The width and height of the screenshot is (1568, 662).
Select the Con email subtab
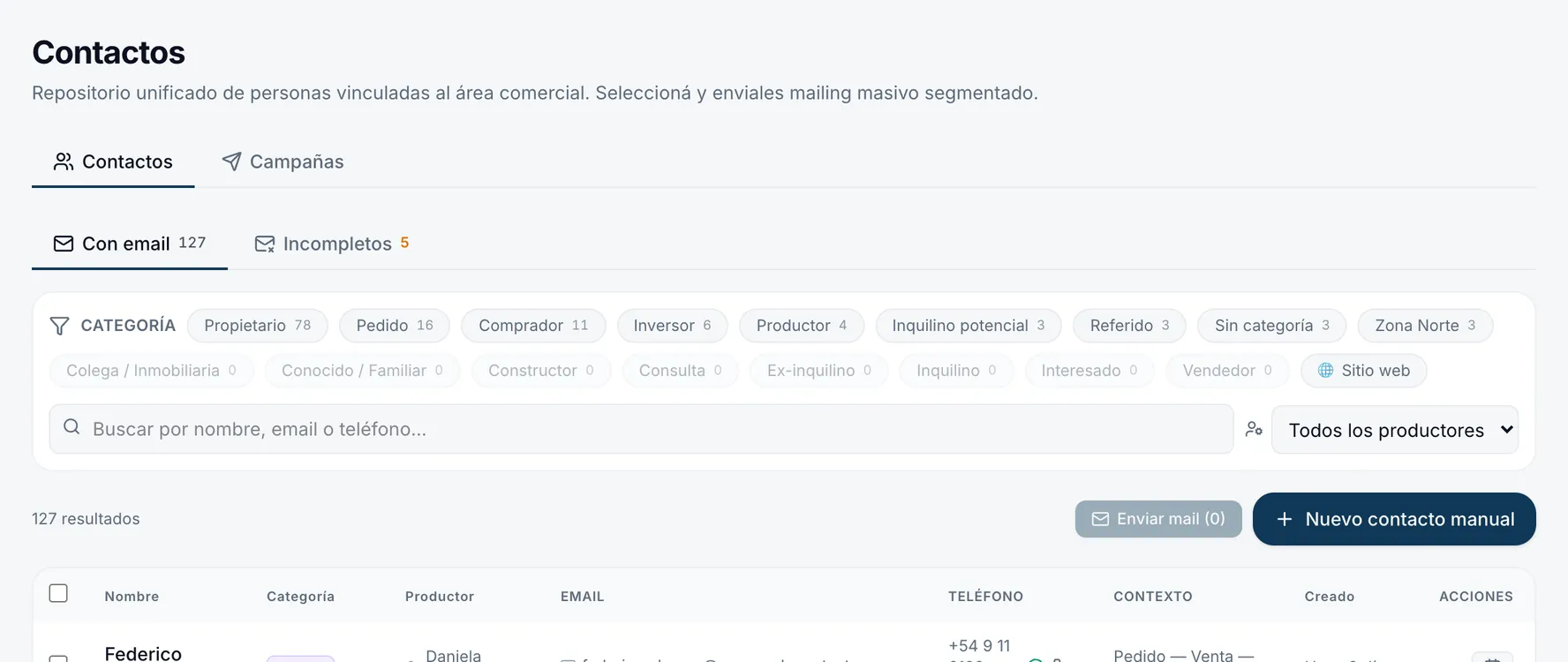point(130,244)
